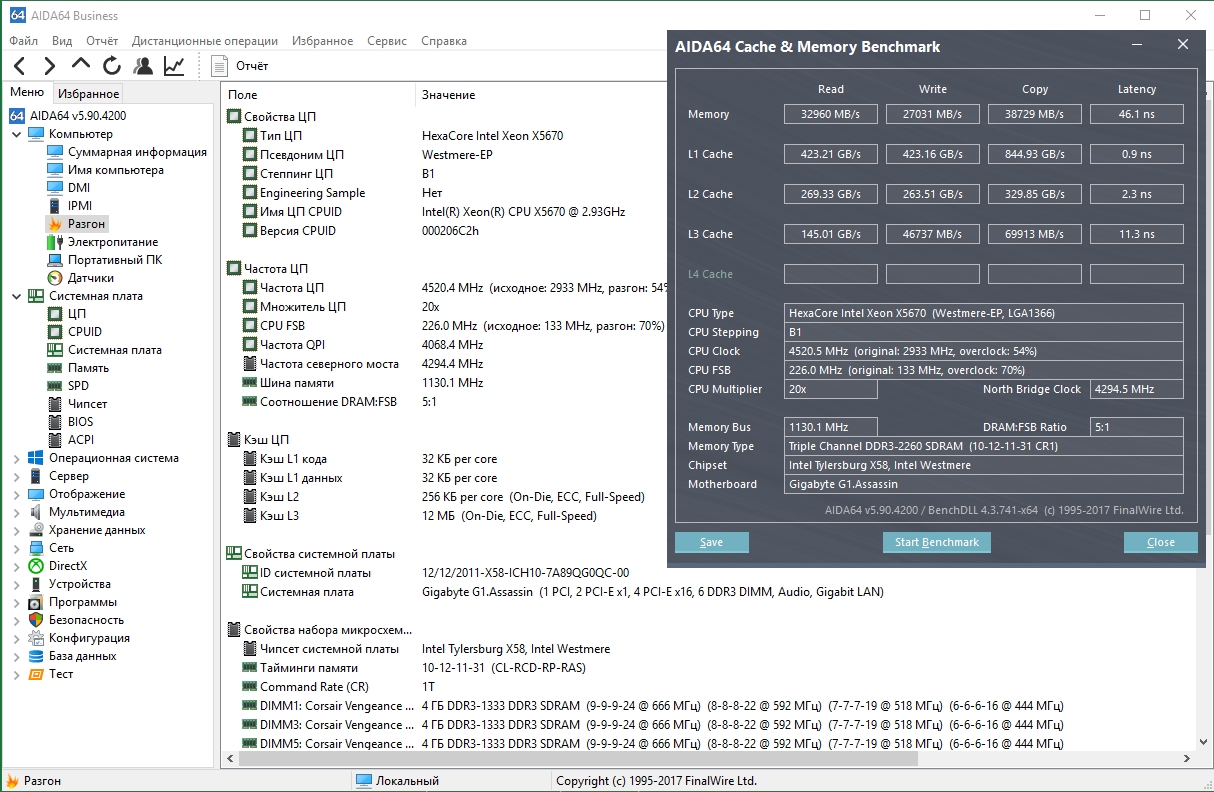Open Датчики sensors item
The width and height of the screenshot is (1214, 792).
tap(91, 278)
